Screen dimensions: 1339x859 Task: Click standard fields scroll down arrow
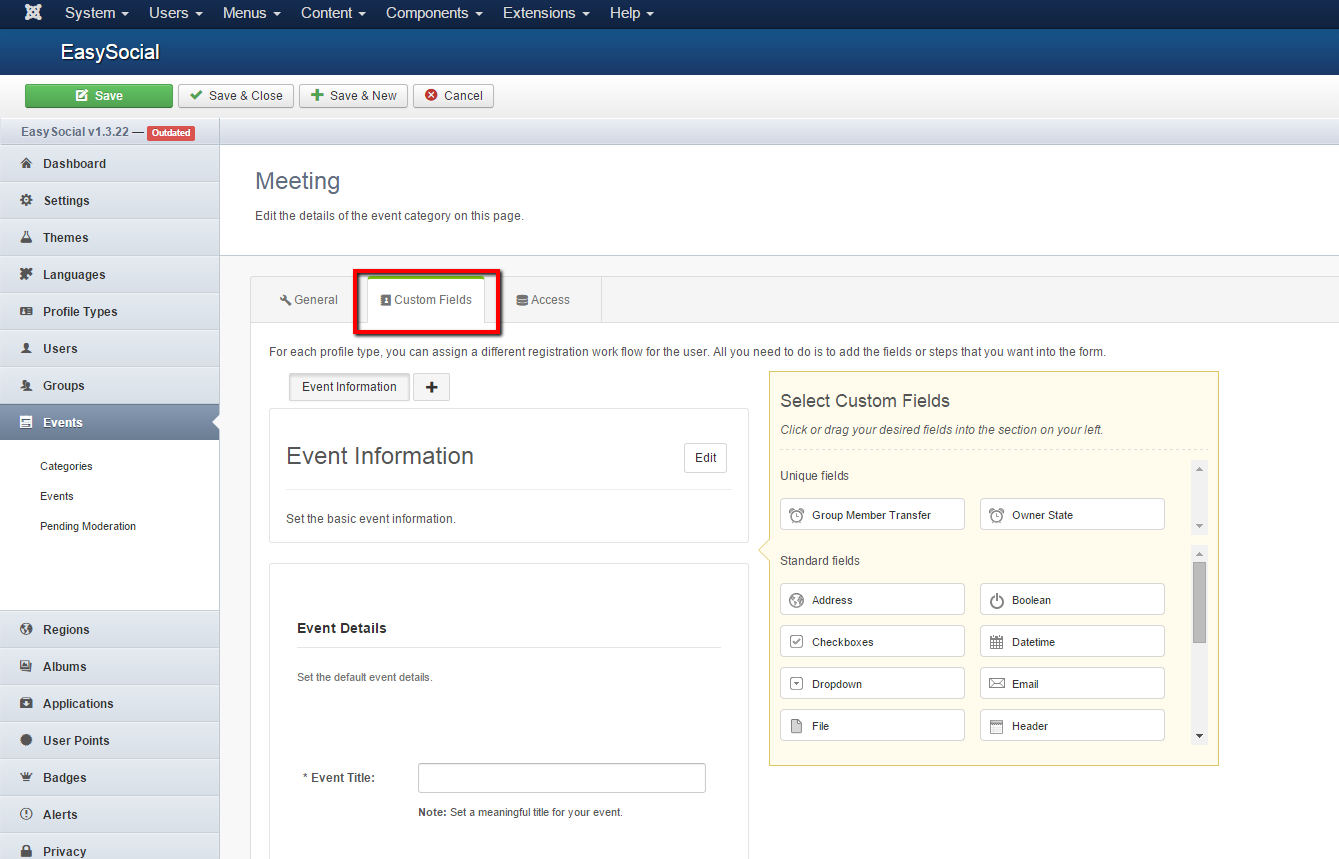[x=1200, y=736]
